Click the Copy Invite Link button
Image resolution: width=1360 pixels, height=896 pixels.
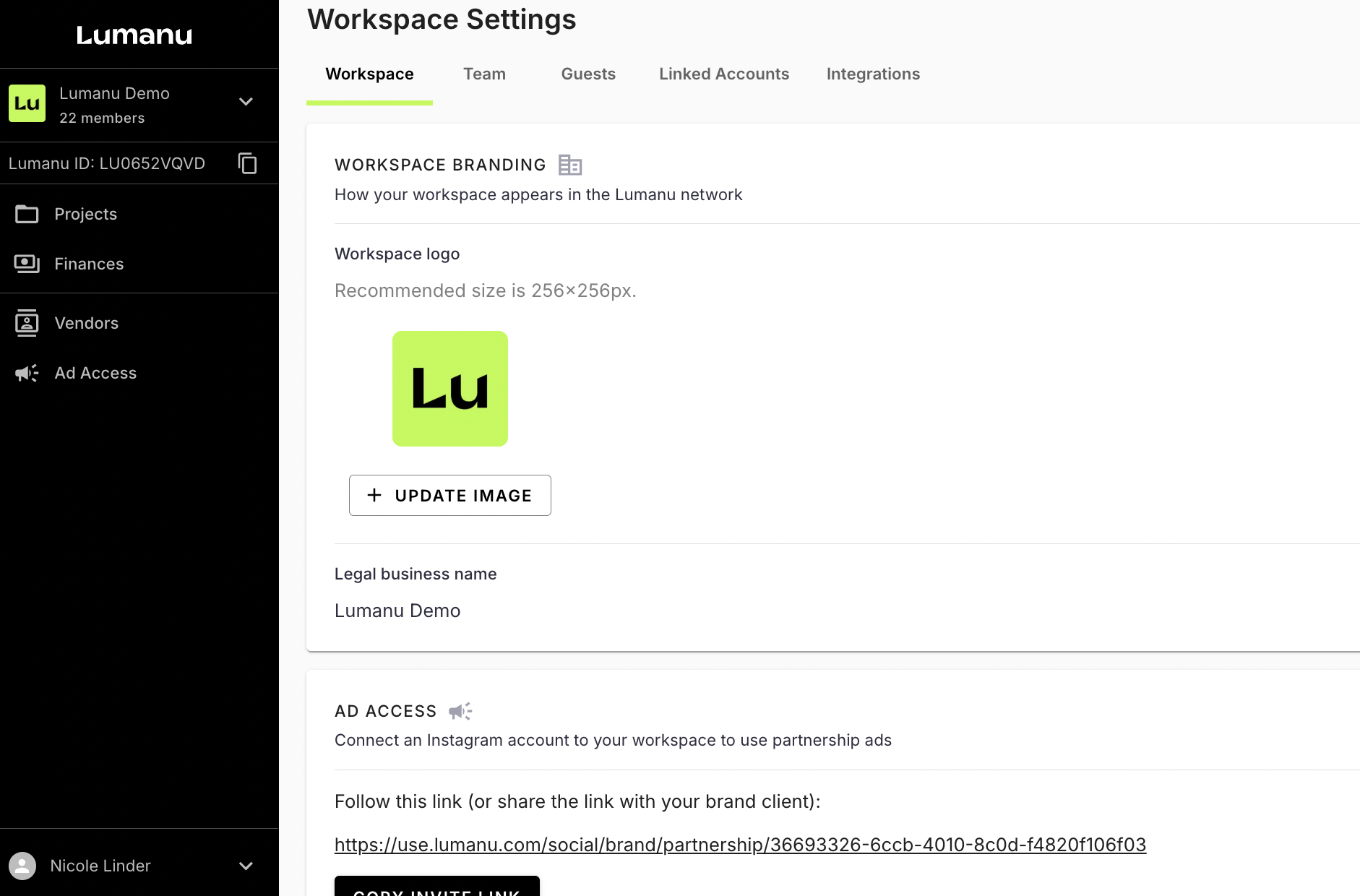(436, 888)
